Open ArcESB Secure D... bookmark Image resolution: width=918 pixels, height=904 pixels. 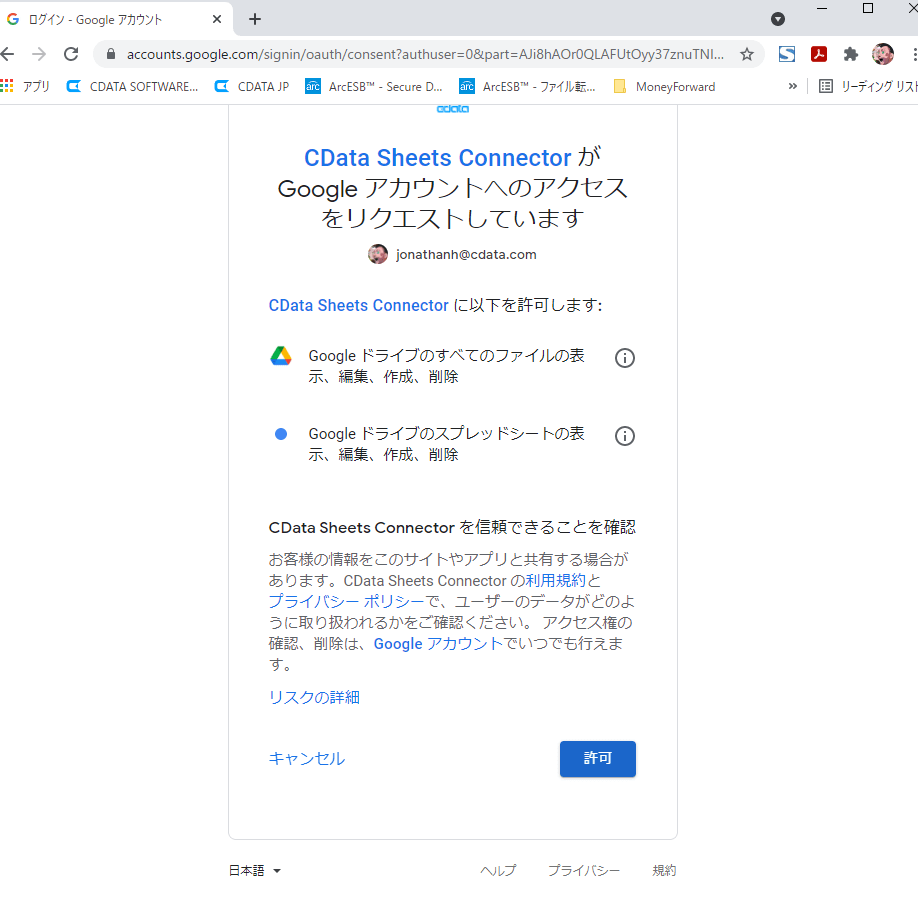374,87
